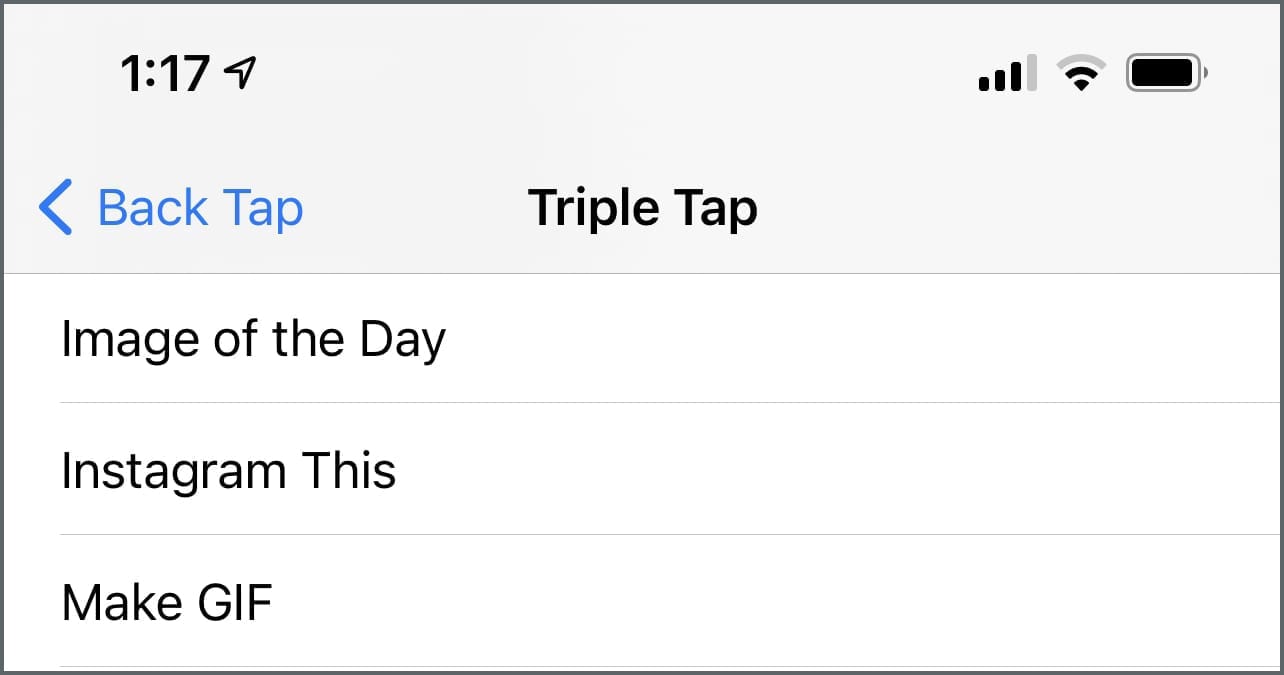1284x675 pixels.
Task: Select the Instagram This shortcut
Action: tap(229, 470)
